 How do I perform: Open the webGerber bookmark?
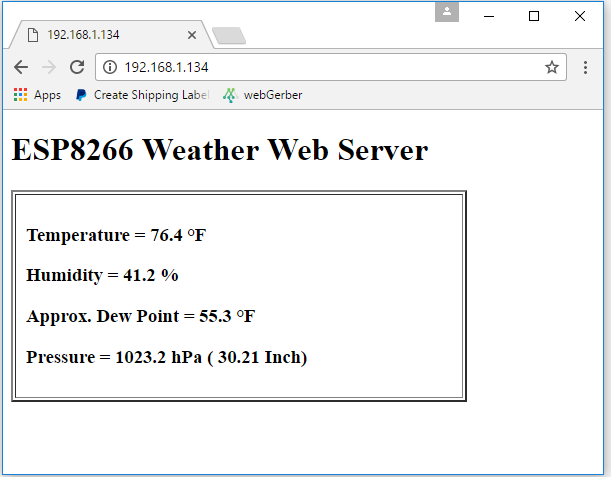coord(263,95)
